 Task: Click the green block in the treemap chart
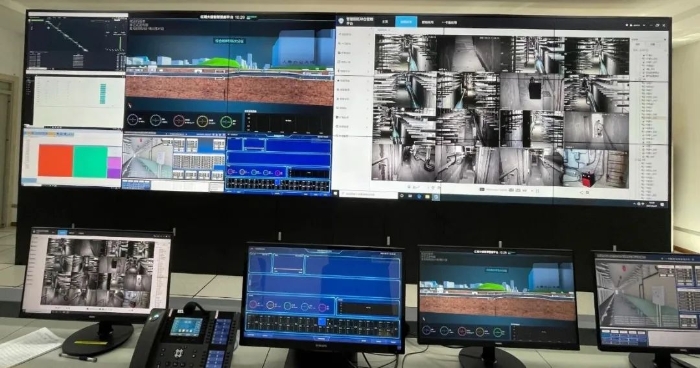coord(90,162)
